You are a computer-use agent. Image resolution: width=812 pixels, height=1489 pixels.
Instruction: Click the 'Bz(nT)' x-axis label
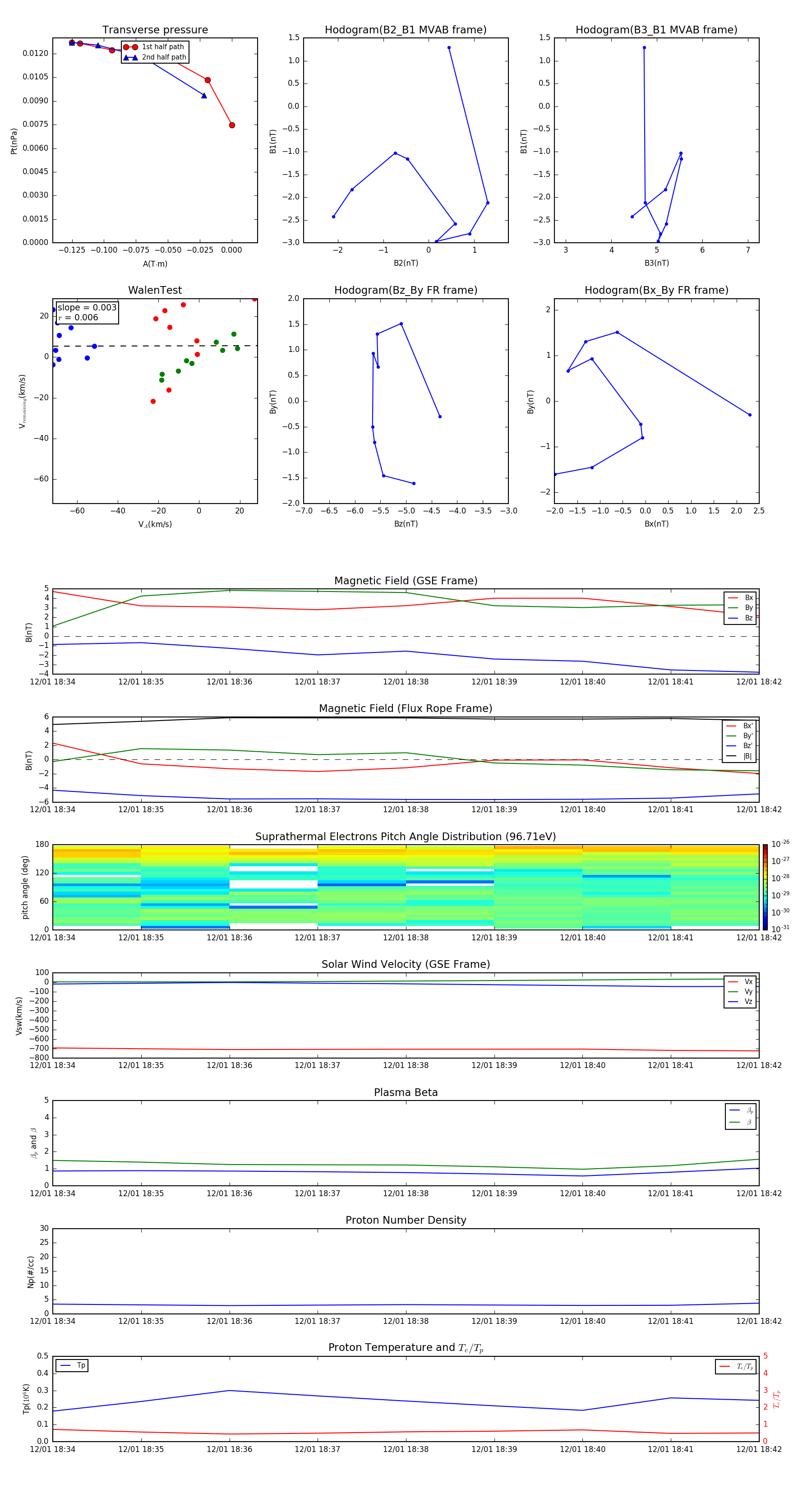[x=406, y=524]
